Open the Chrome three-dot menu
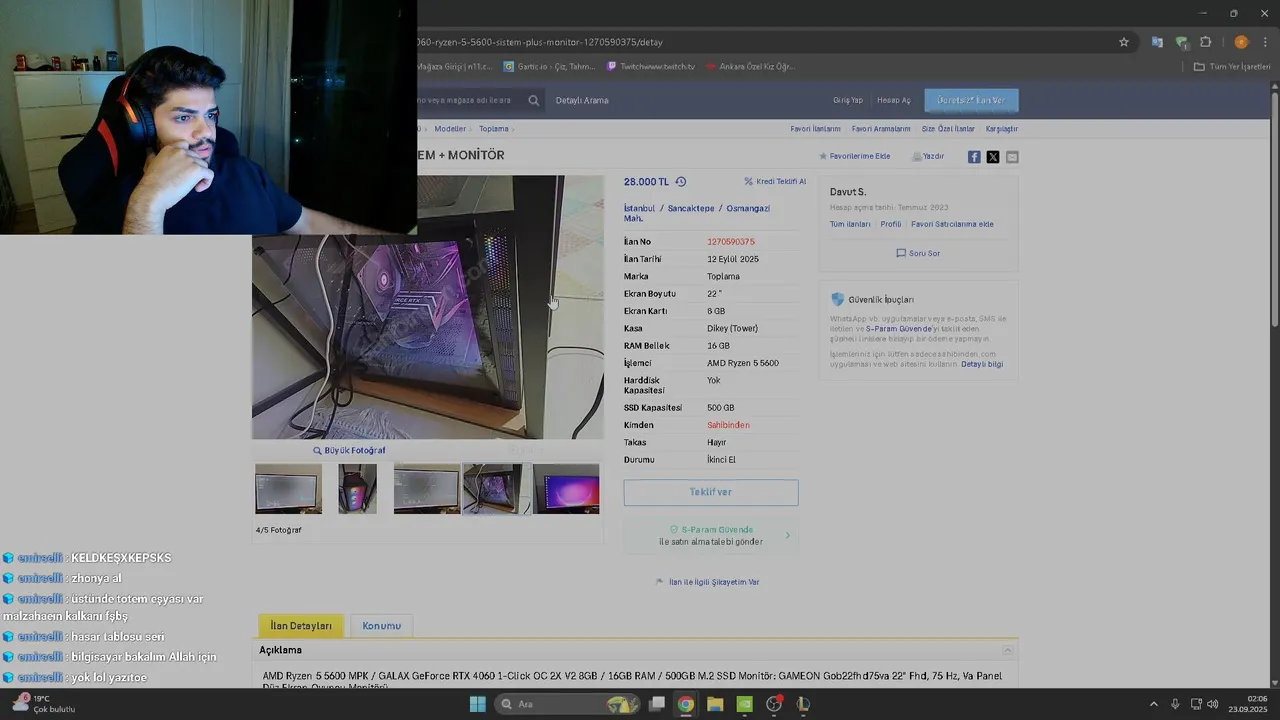 coord(1265,42)
